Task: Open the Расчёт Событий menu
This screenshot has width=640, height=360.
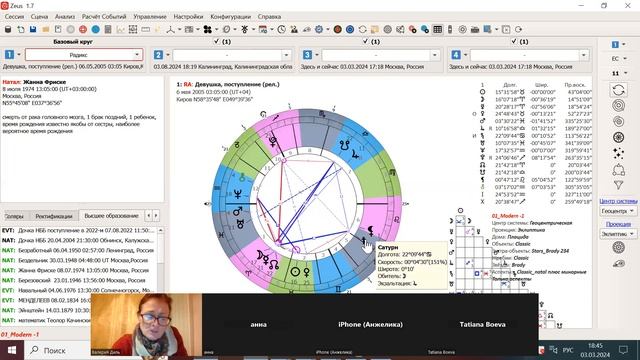Action: point(104,17)
